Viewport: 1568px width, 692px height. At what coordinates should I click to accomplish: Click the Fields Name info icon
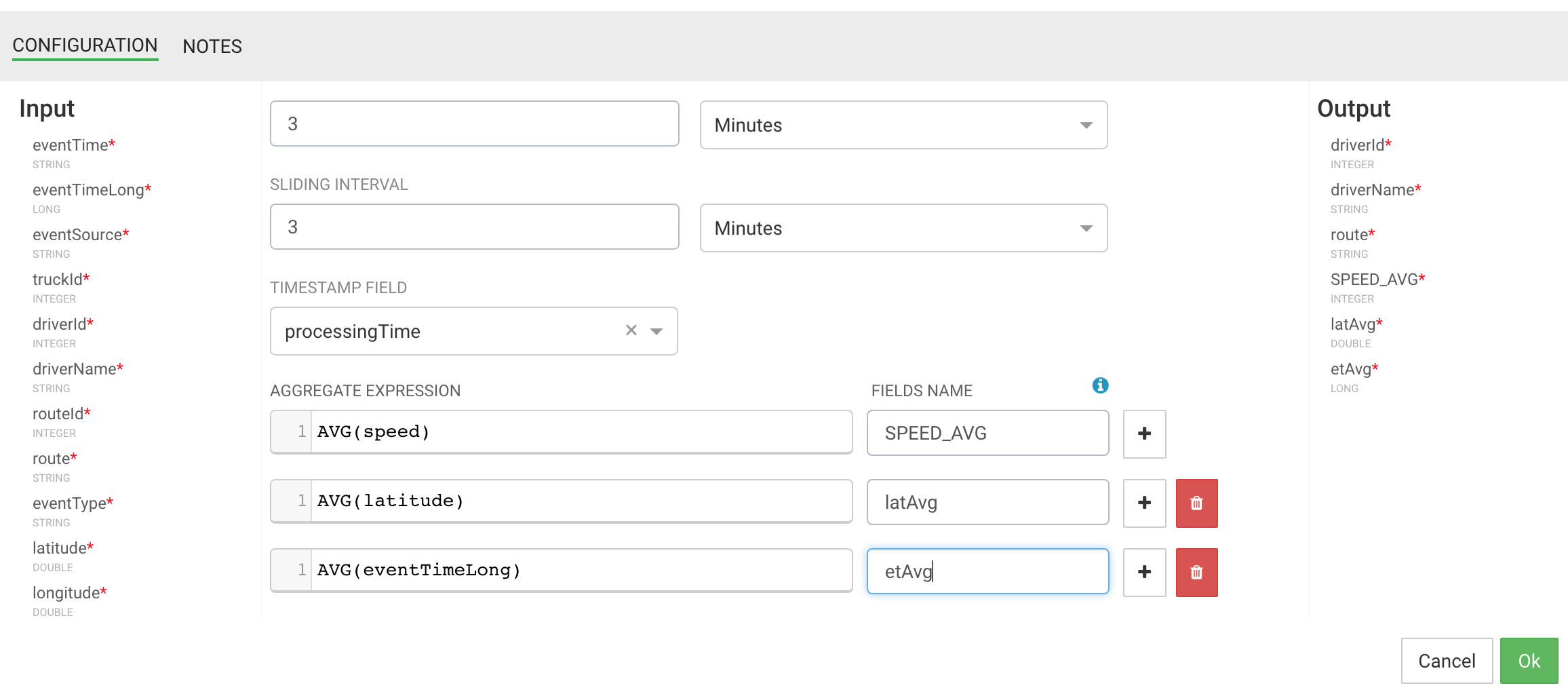(1100, 385)
